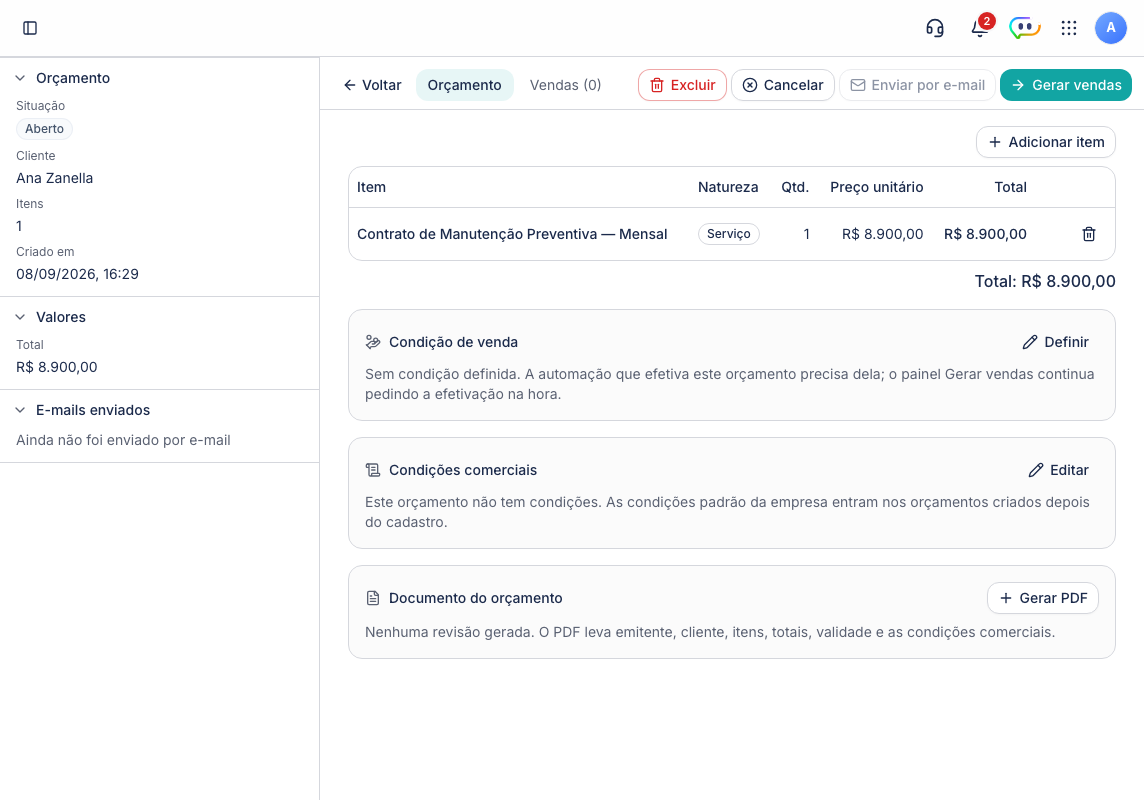
Task: Click the Gerar PDF button
Action: pyautogui.click(x=1042, y=598)
